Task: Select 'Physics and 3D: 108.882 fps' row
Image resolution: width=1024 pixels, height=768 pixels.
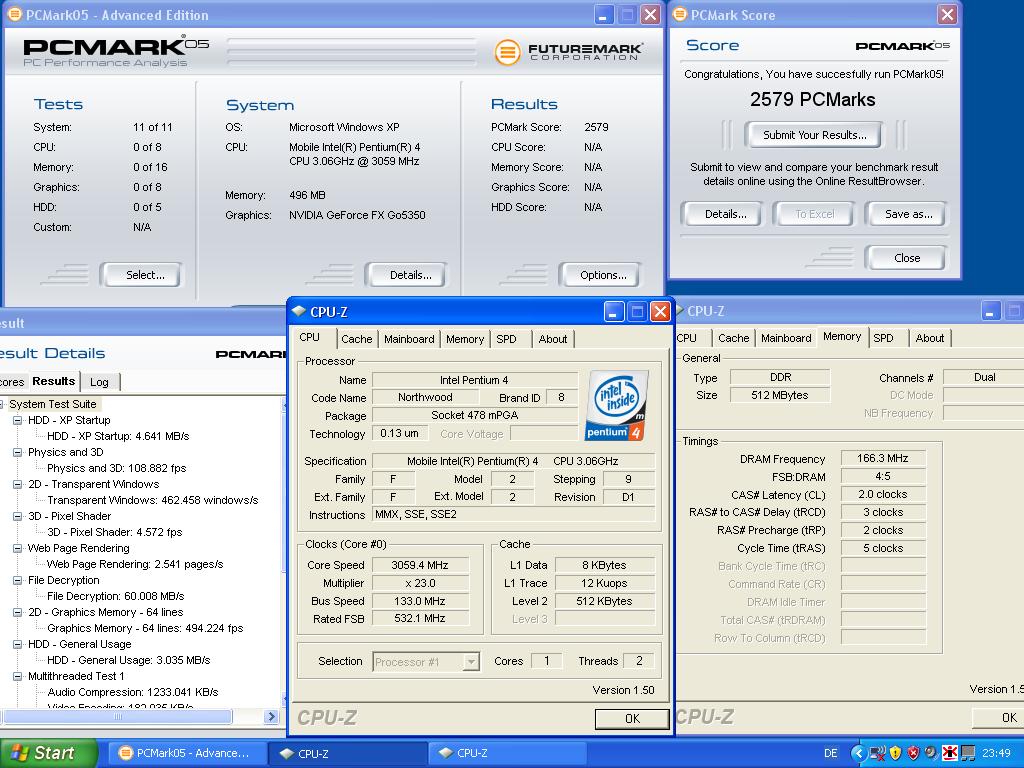Action: [116, 468]
